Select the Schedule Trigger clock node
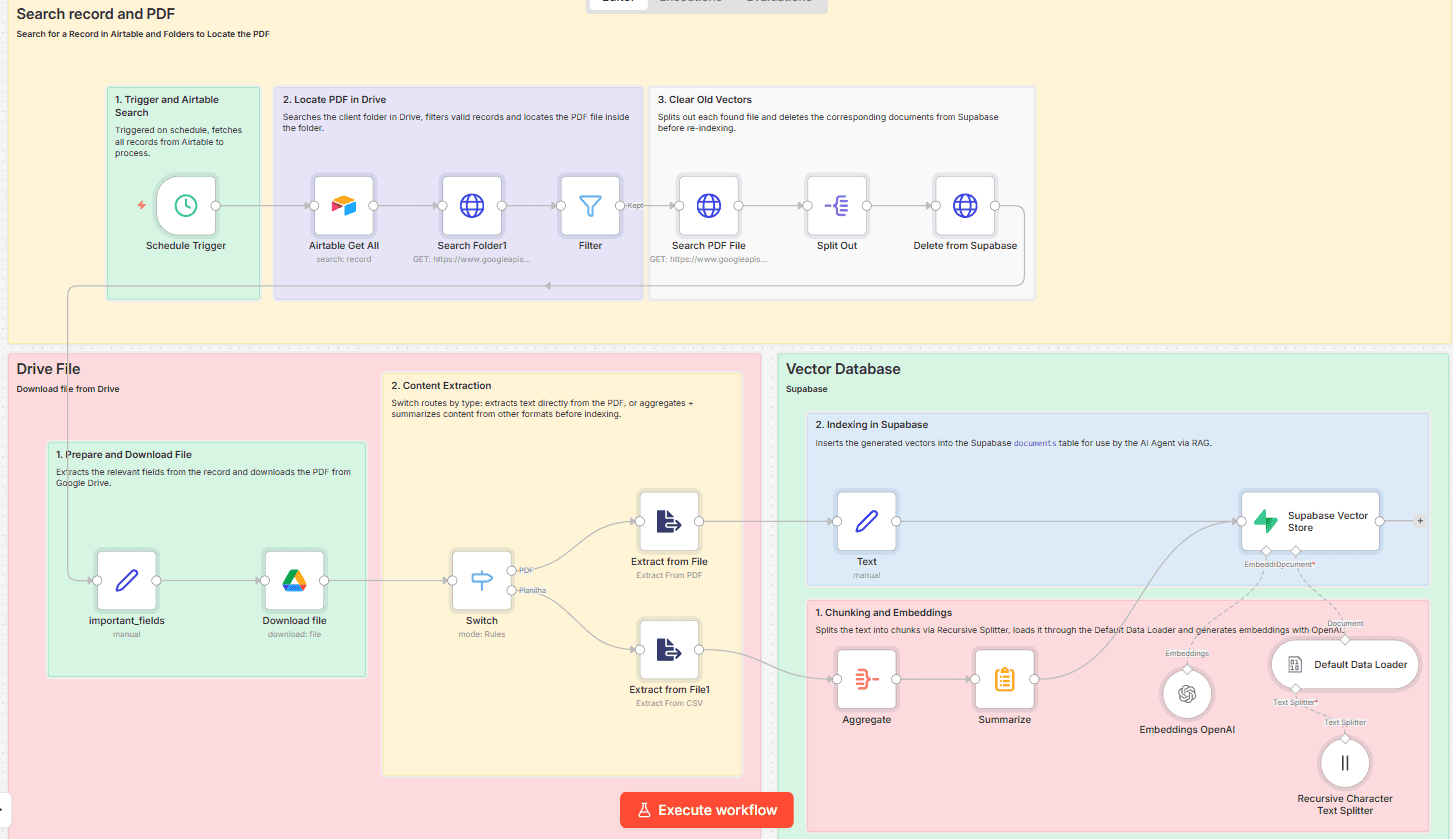The width and height of the screenshot is (1453, 839). tap(186, 206)
